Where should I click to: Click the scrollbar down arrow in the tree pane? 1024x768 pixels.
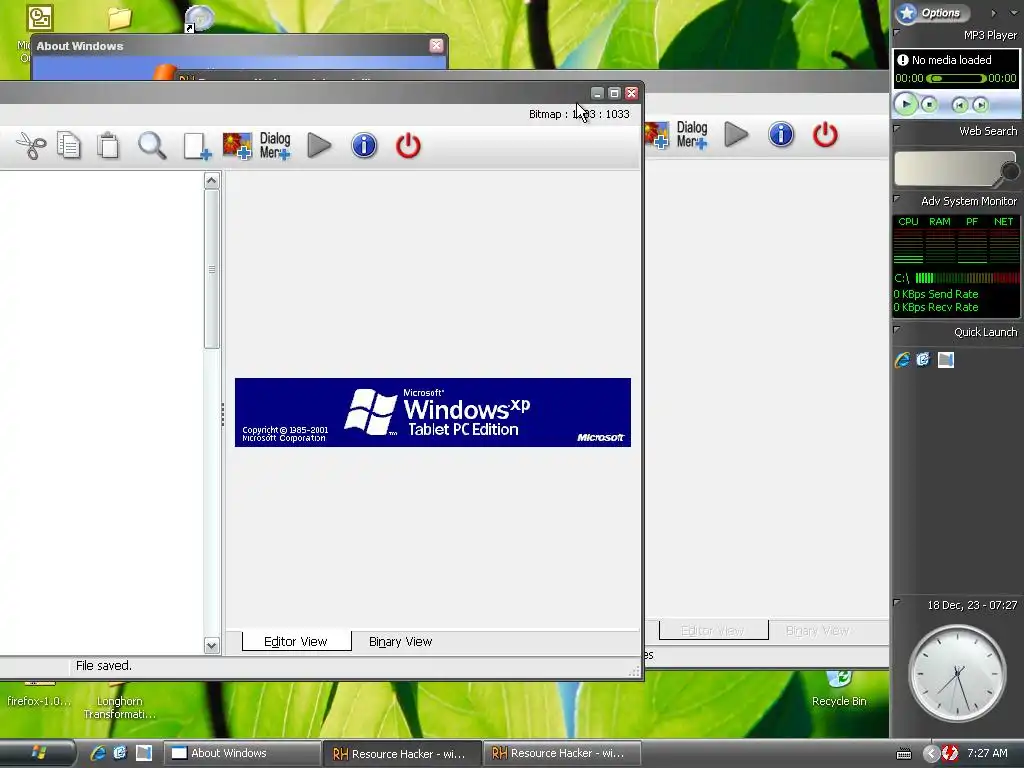212,645
